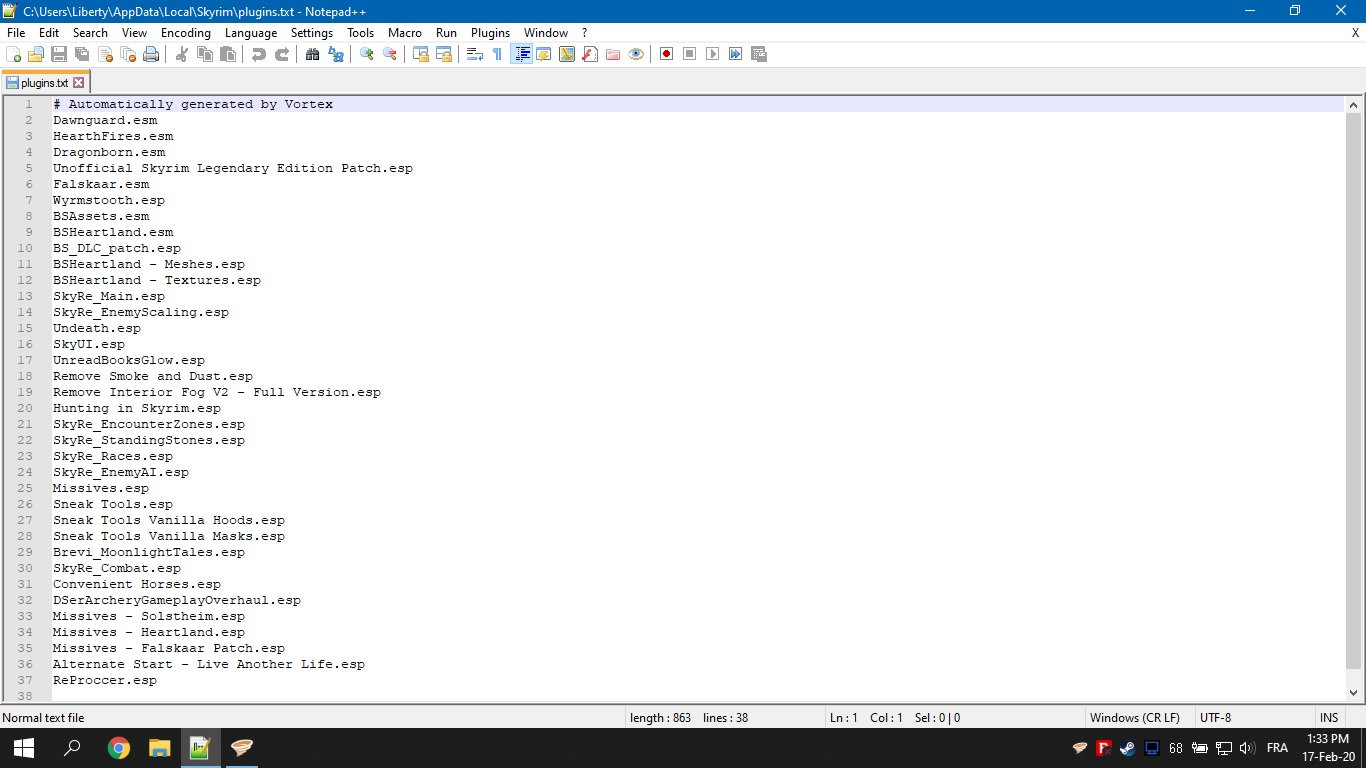Open the File menu
The image size is (1366, 768).
coord(16,33)
